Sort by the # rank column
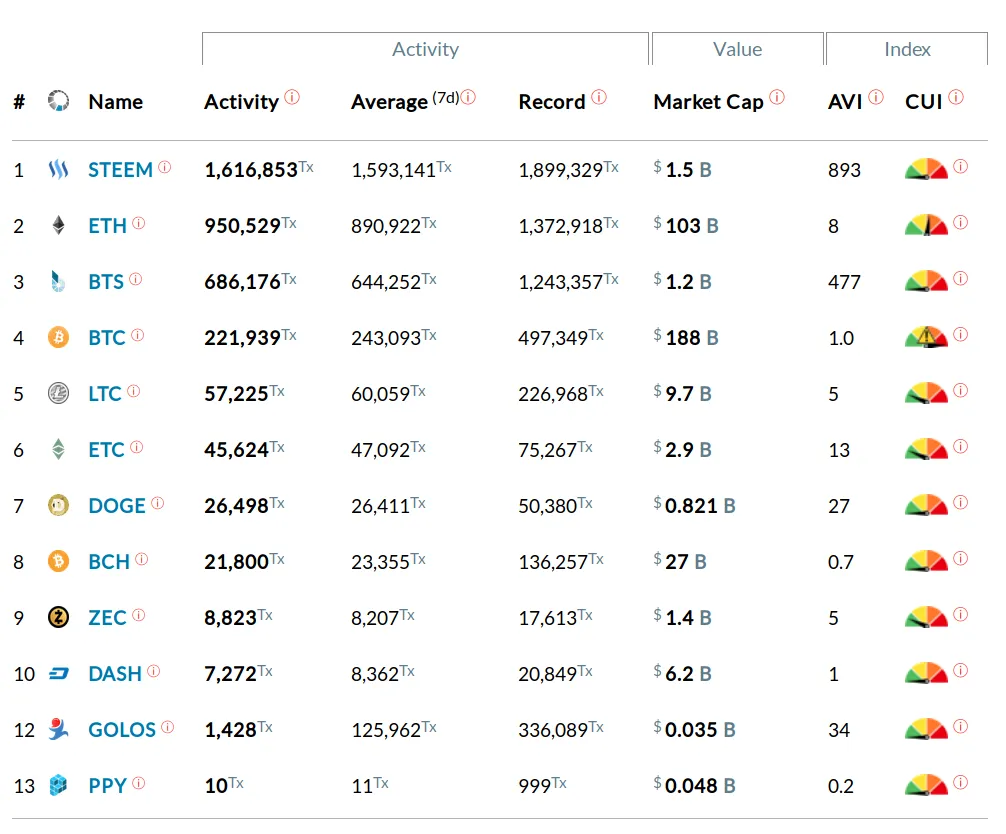 pyautogui.click(x=19, y=101)
